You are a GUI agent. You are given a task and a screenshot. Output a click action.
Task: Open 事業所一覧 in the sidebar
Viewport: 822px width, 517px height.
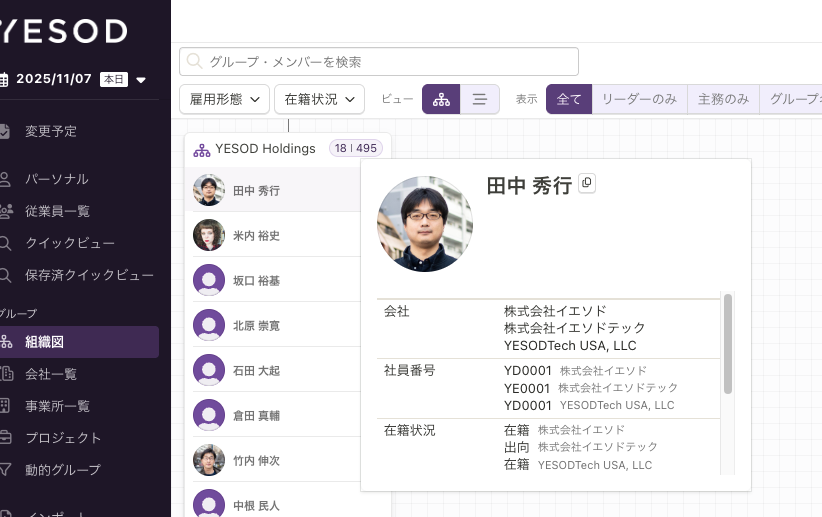click(58, 406)
